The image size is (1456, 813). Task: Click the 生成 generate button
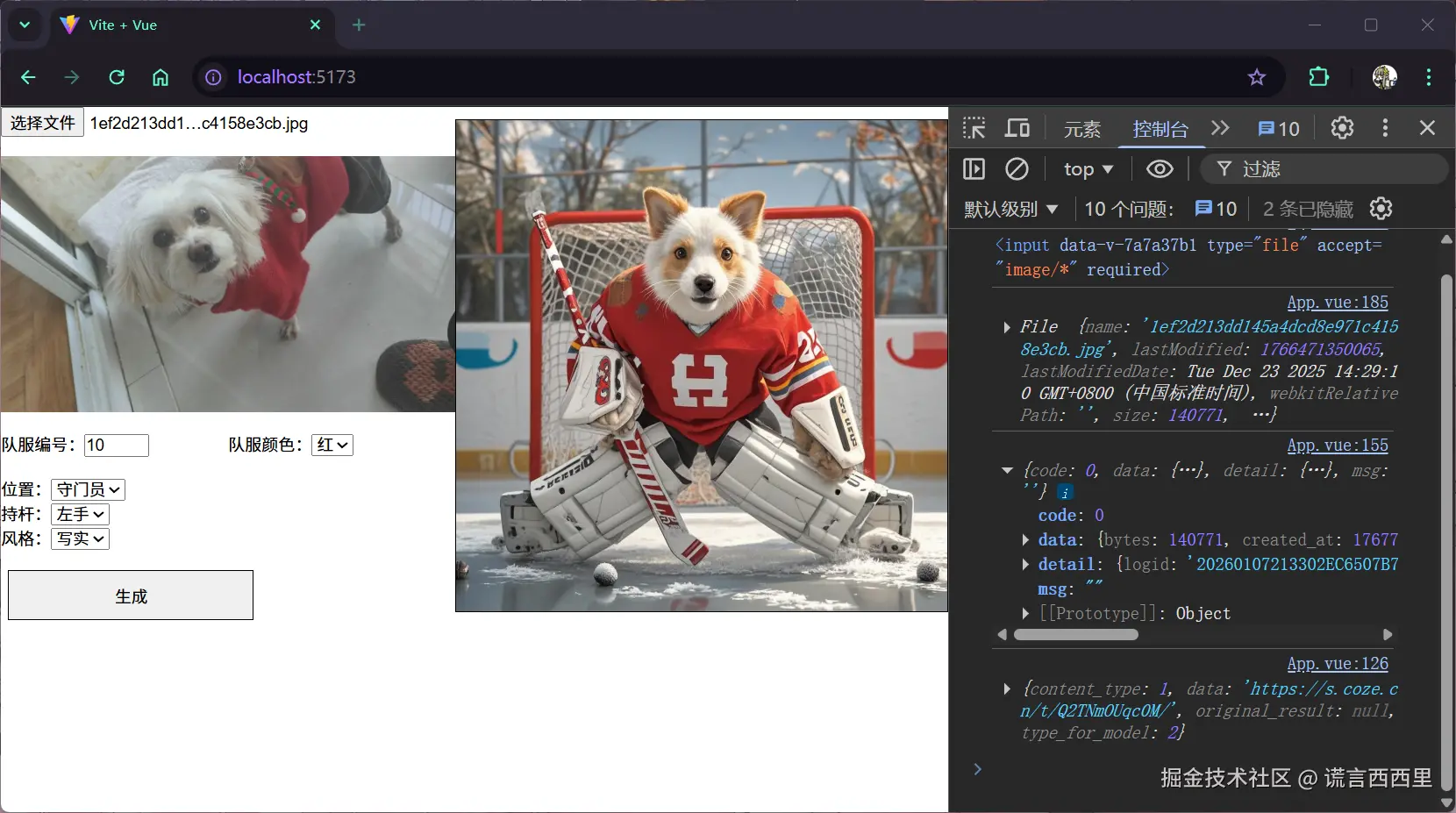(131, 595)
